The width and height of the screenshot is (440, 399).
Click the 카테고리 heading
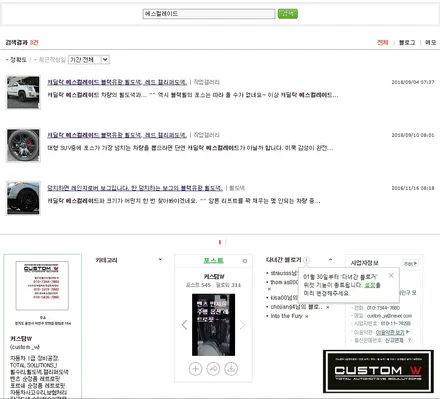coord(106,260)
